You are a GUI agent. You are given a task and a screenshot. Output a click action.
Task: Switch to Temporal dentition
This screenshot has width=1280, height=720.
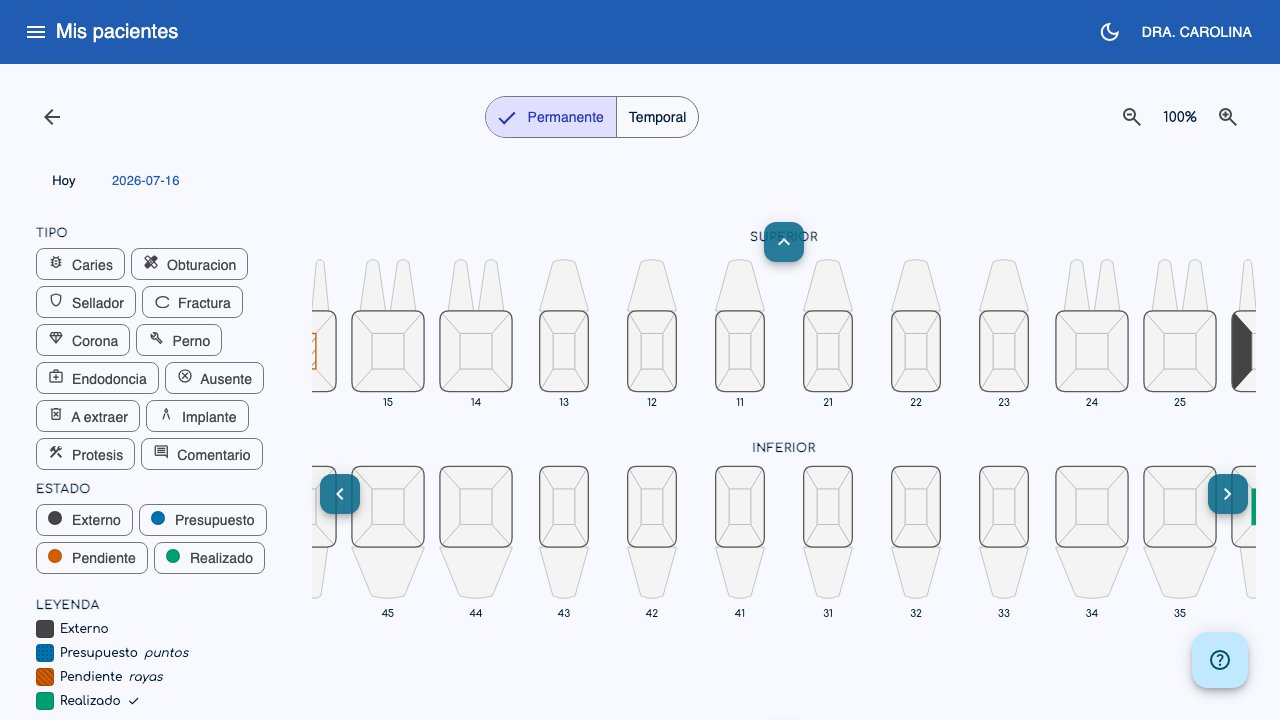(657, 117)
